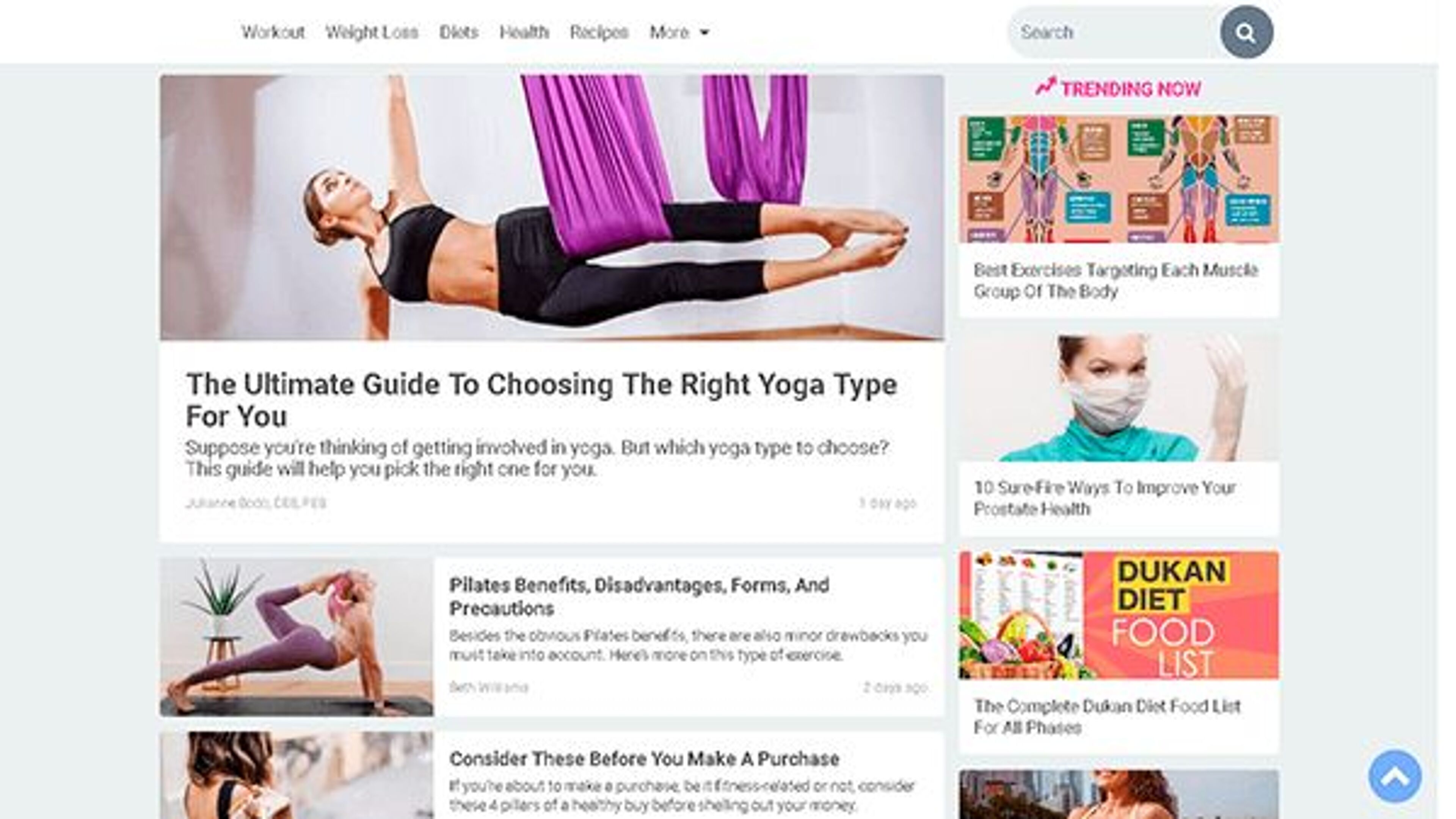Click the Dukan Diet Food List image

tap(1119, 615)
